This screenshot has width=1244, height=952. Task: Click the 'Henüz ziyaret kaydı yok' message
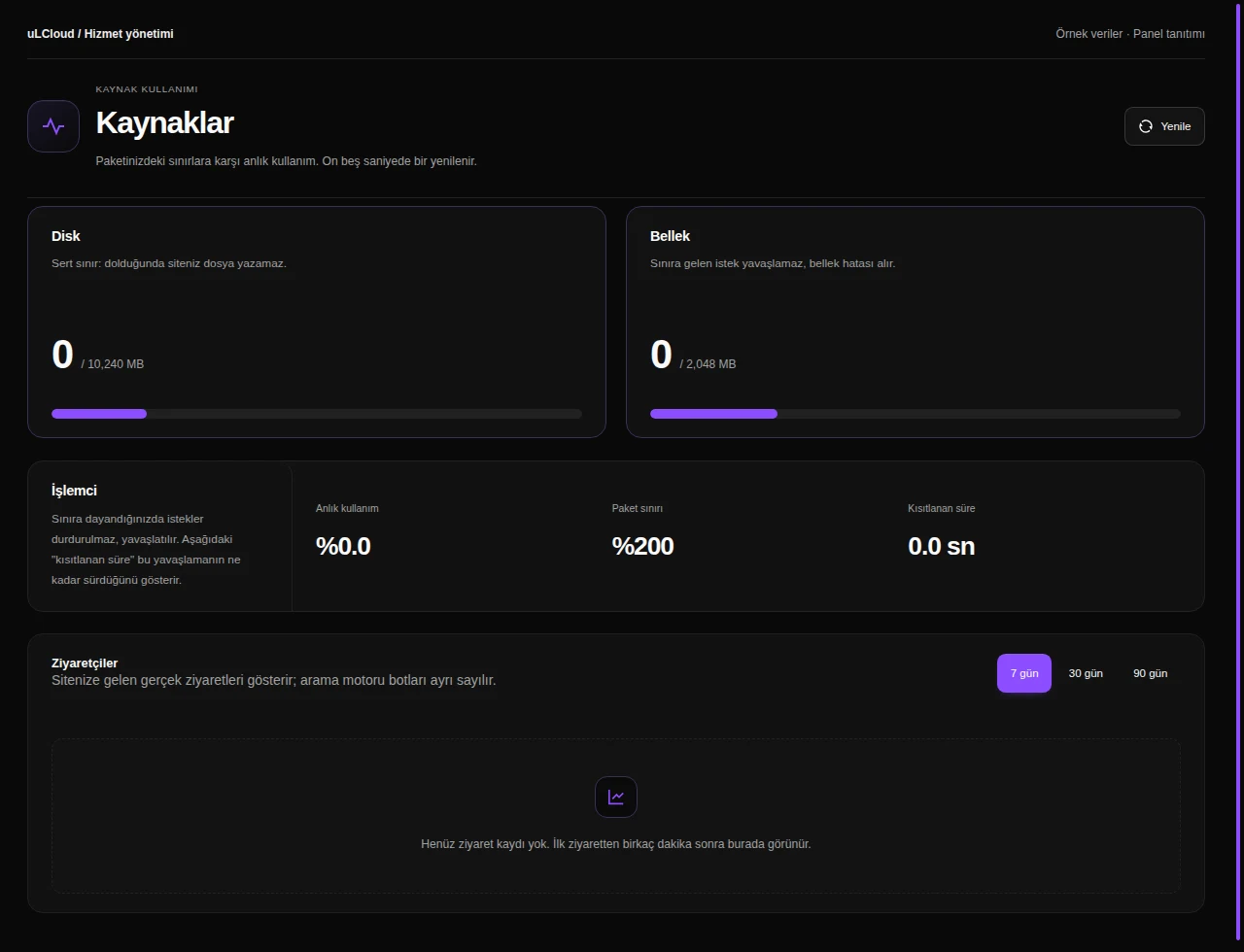616,844
